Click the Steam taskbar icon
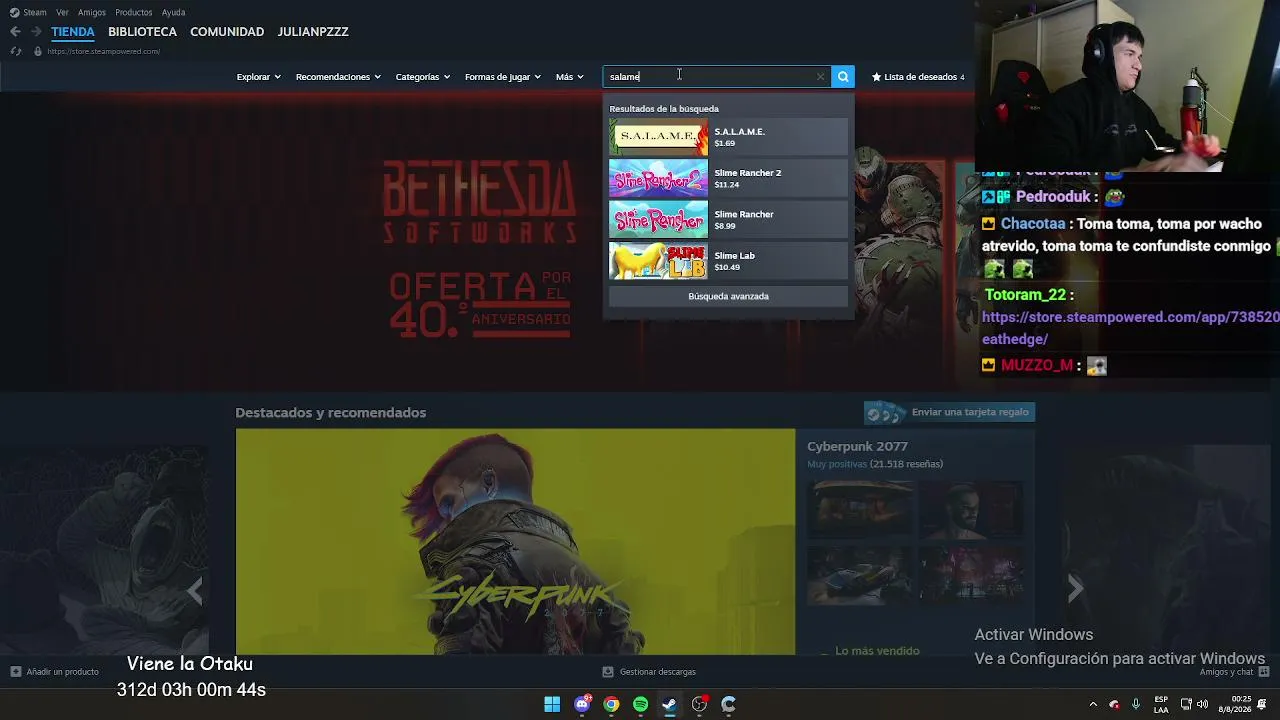This screenshot has width=1280, height=720. [x=670, y=704]
